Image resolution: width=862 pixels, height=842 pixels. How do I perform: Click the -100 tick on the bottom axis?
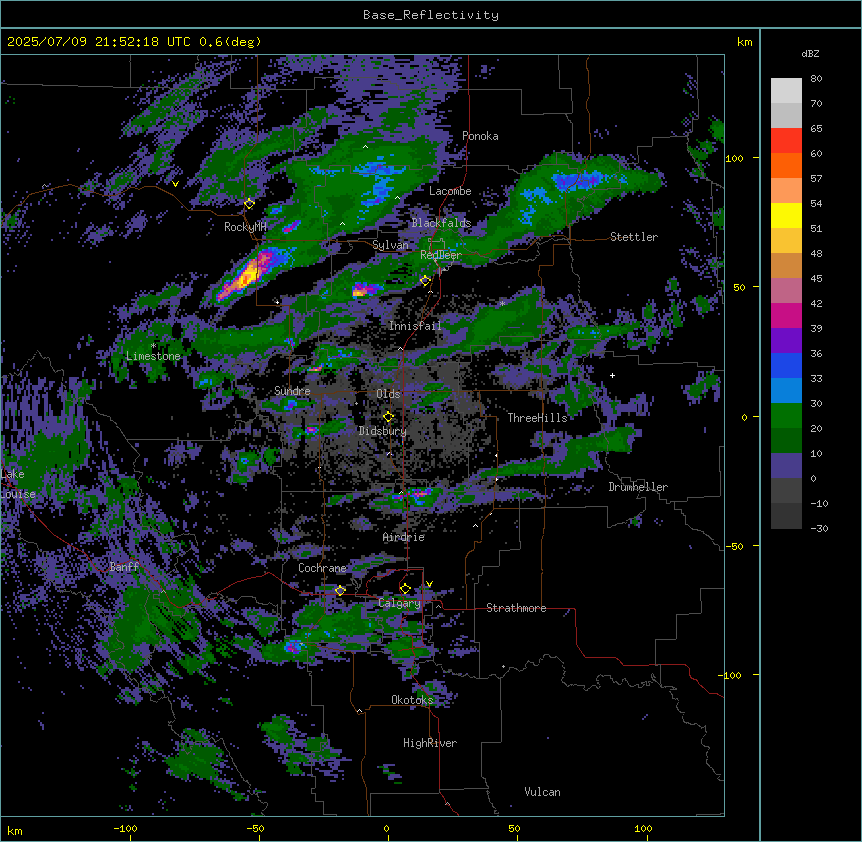tap(125, 828)
